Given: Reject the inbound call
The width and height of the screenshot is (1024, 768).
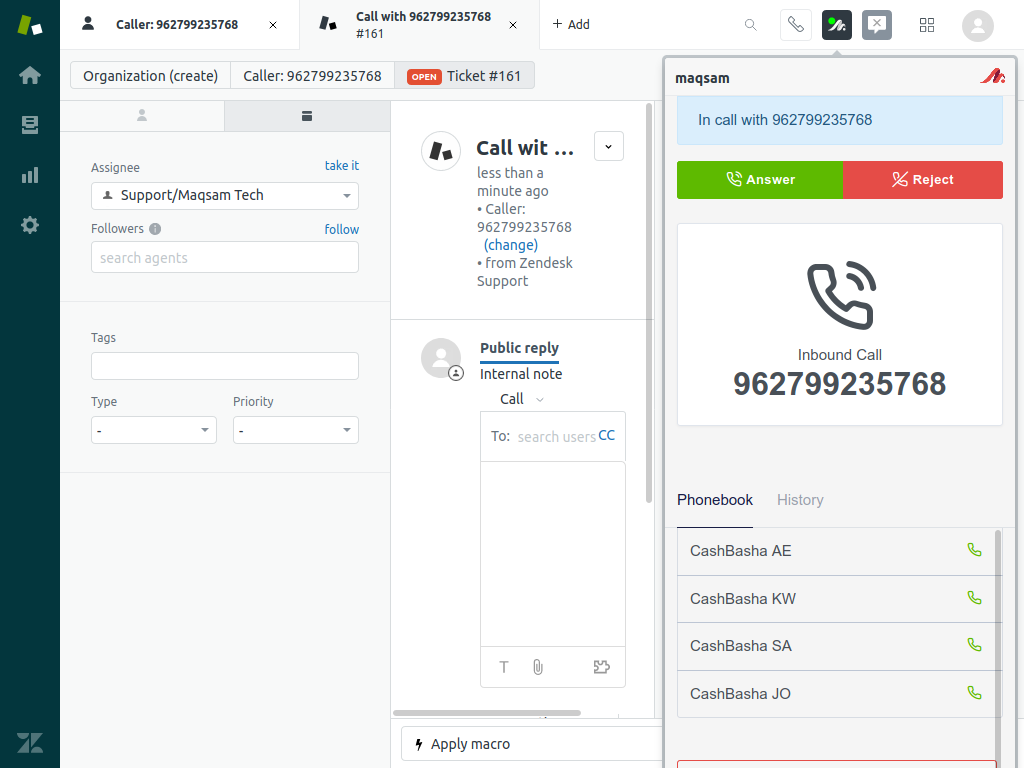Looking at the screenshot, I should pyautogui.click(x=923, y=180).
